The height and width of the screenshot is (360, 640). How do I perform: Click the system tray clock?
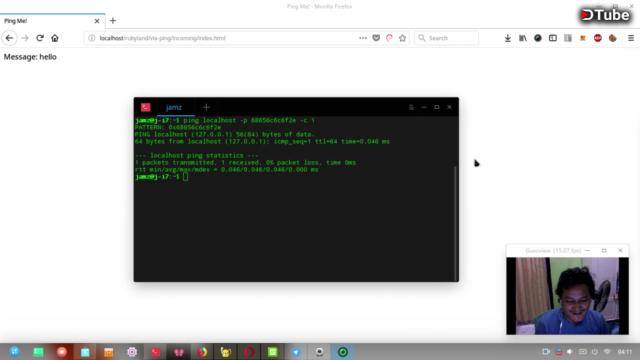point(625,351)
